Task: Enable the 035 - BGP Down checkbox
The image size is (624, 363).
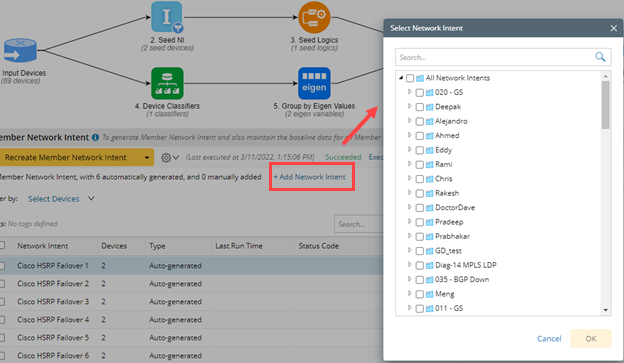Action: click(x=419, y=280)
